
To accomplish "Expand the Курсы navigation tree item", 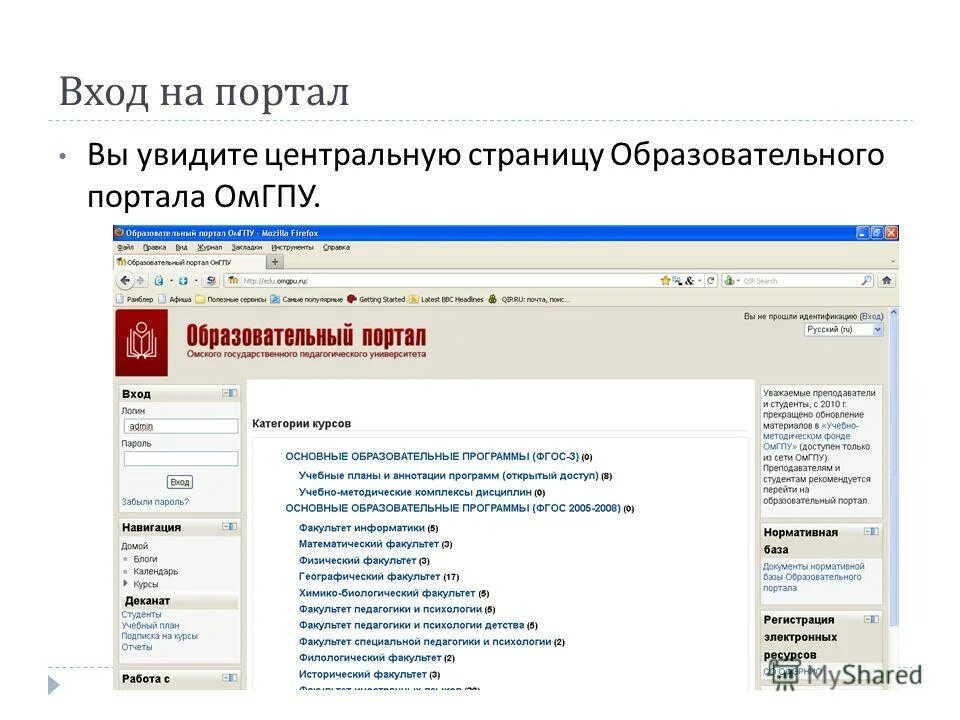I will tap(126, 583).
